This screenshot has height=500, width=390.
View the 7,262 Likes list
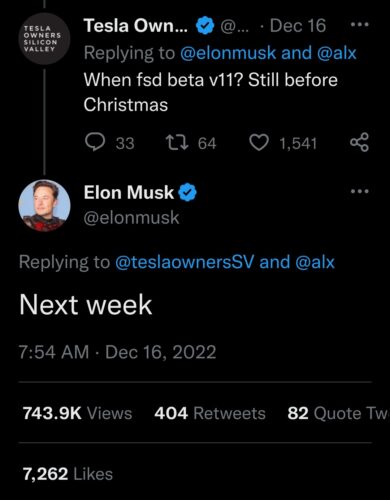point(68,474)
